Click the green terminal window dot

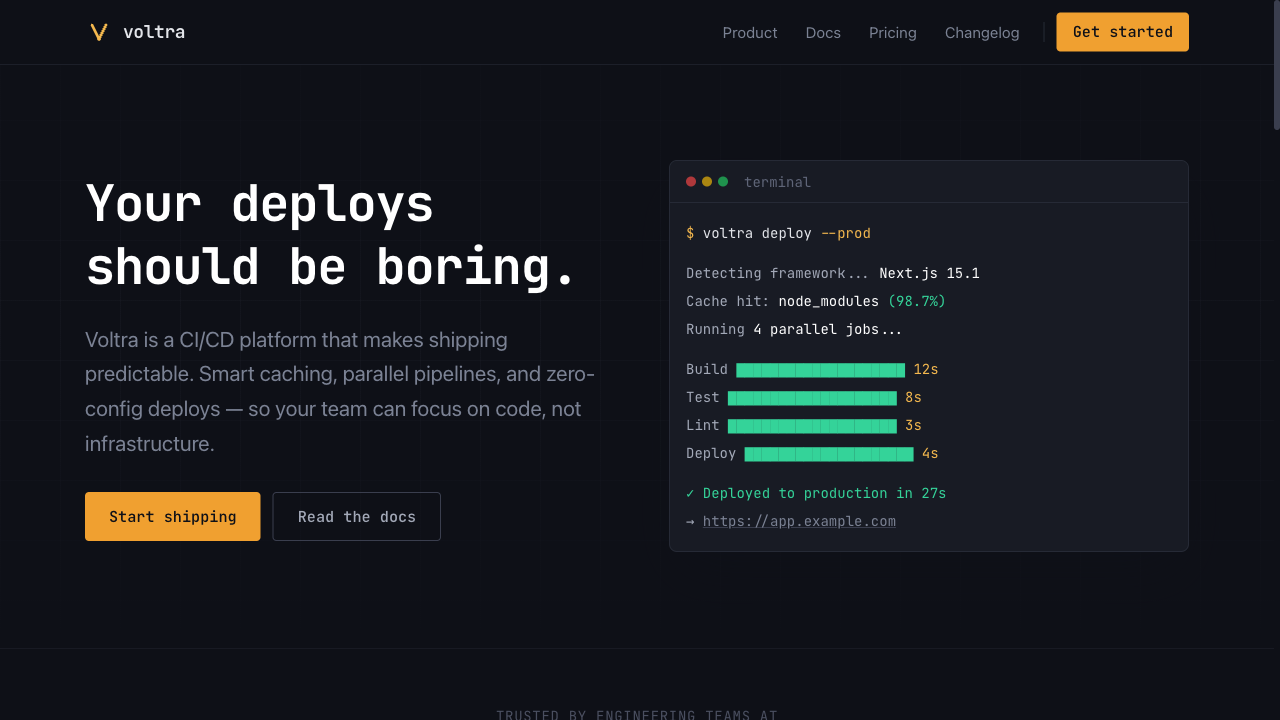point(723,182)
